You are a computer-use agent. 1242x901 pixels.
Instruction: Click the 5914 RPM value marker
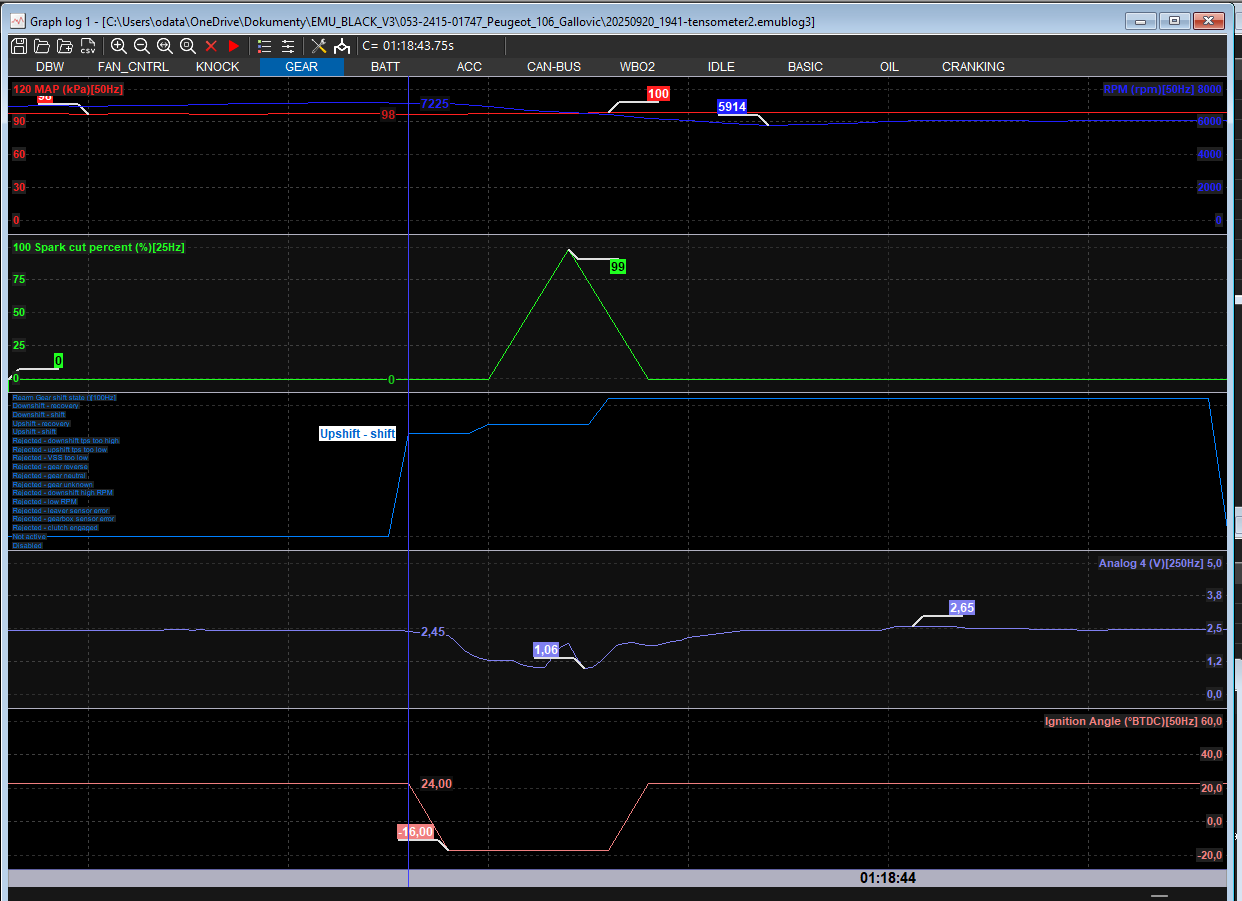pyautogui.click(x=732, y=107)
